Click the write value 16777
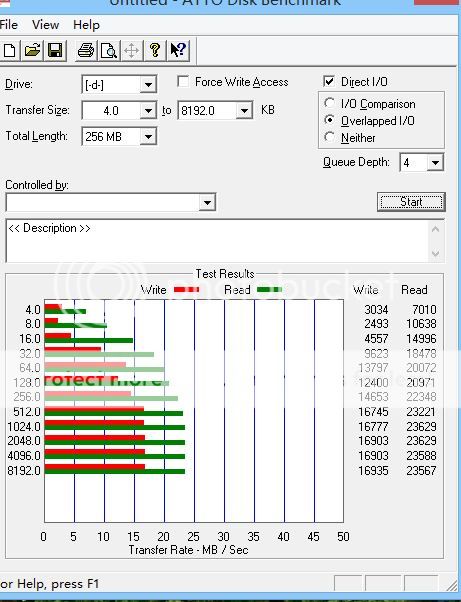 [x=373, y=427]
